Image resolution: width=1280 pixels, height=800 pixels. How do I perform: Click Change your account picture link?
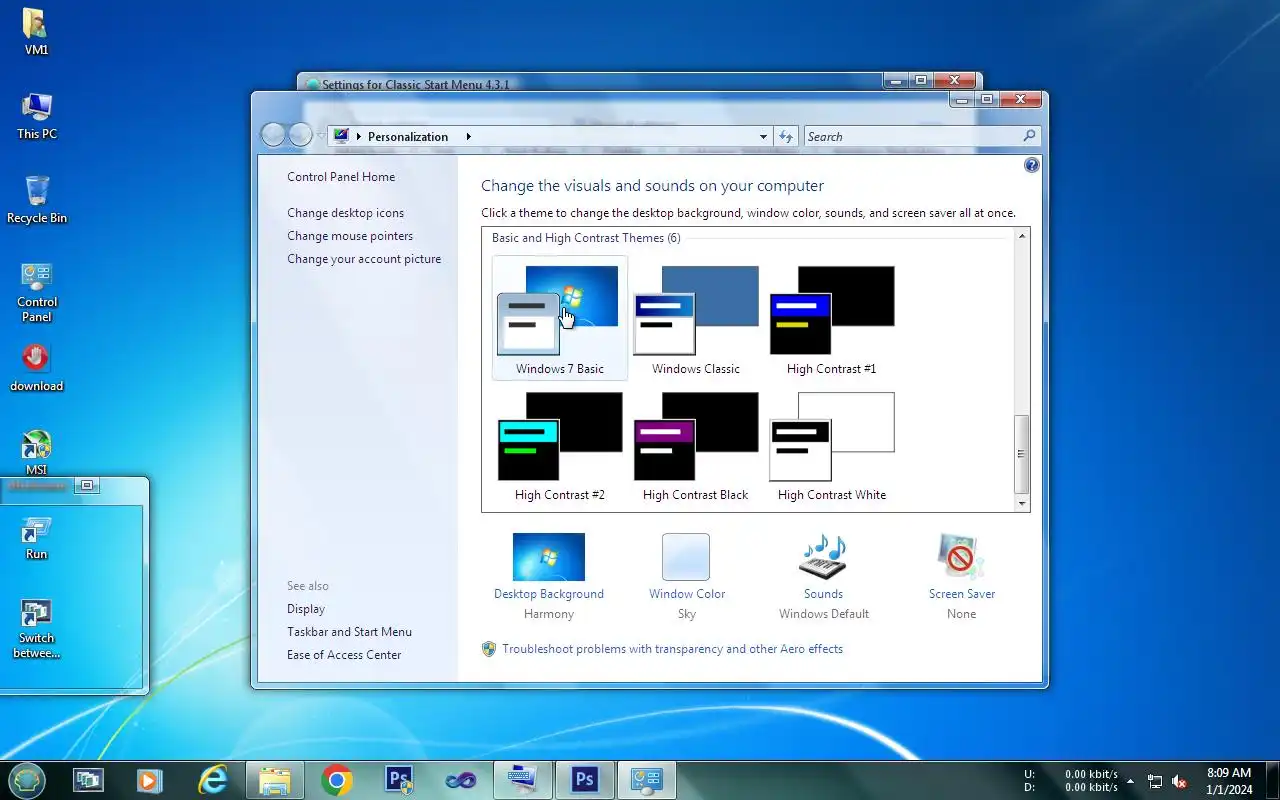364,259
